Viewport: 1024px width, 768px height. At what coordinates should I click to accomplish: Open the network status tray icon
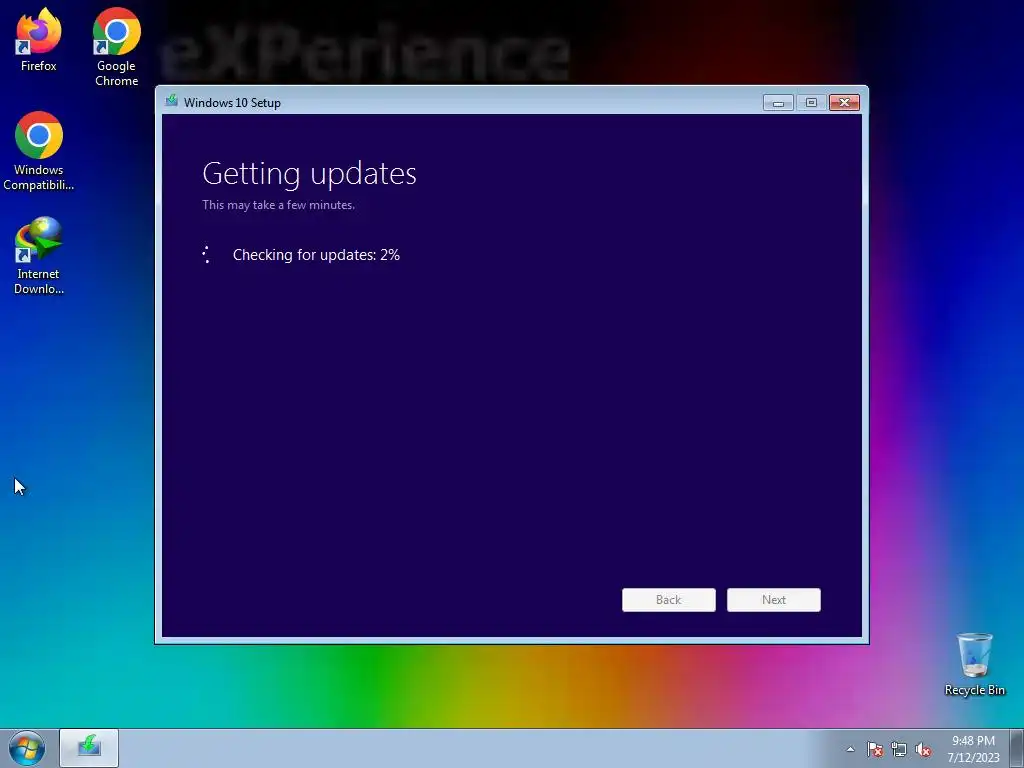point(899,749)
